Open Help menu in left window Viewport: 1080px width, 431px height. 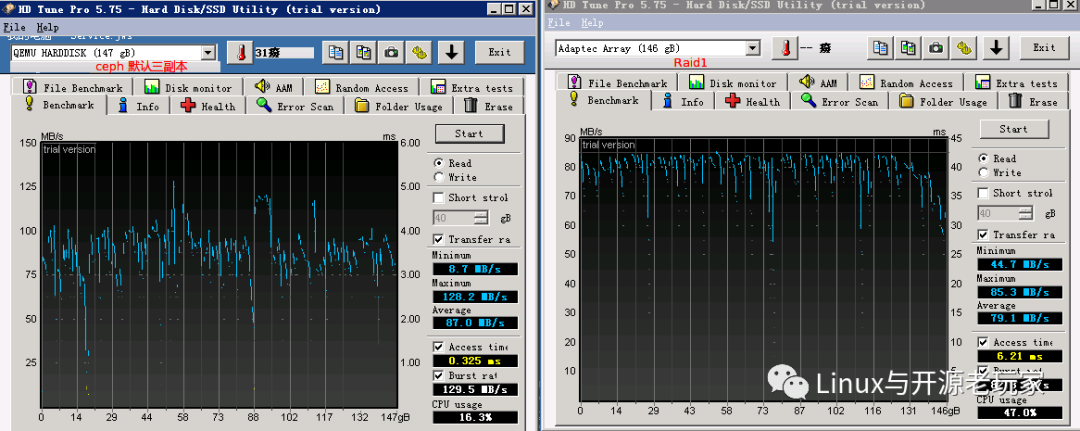click(48, 27)
